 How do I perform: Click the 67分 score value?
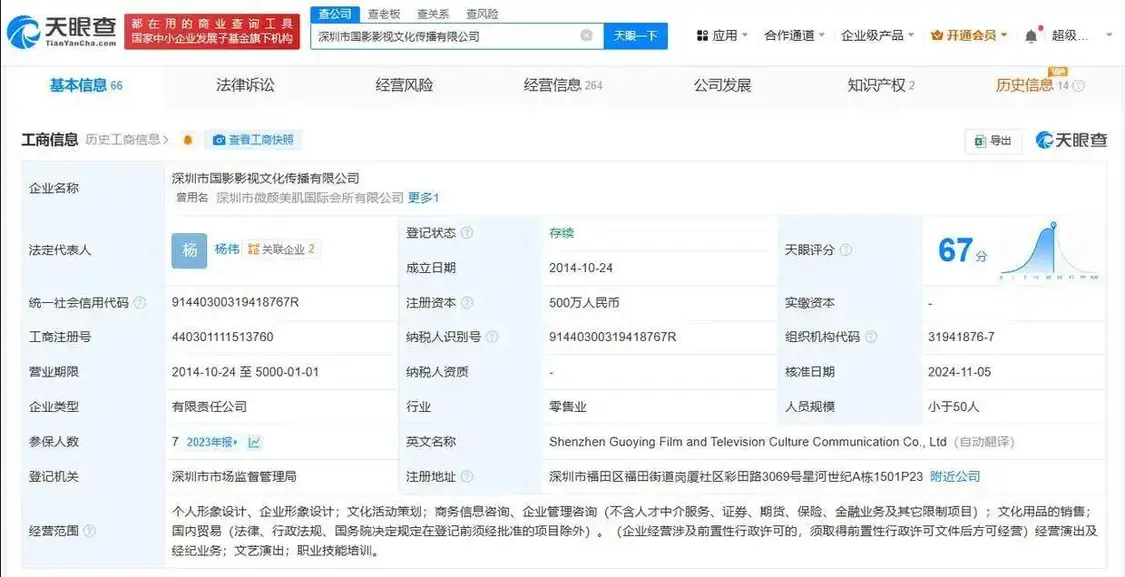(x=962, y=250)
